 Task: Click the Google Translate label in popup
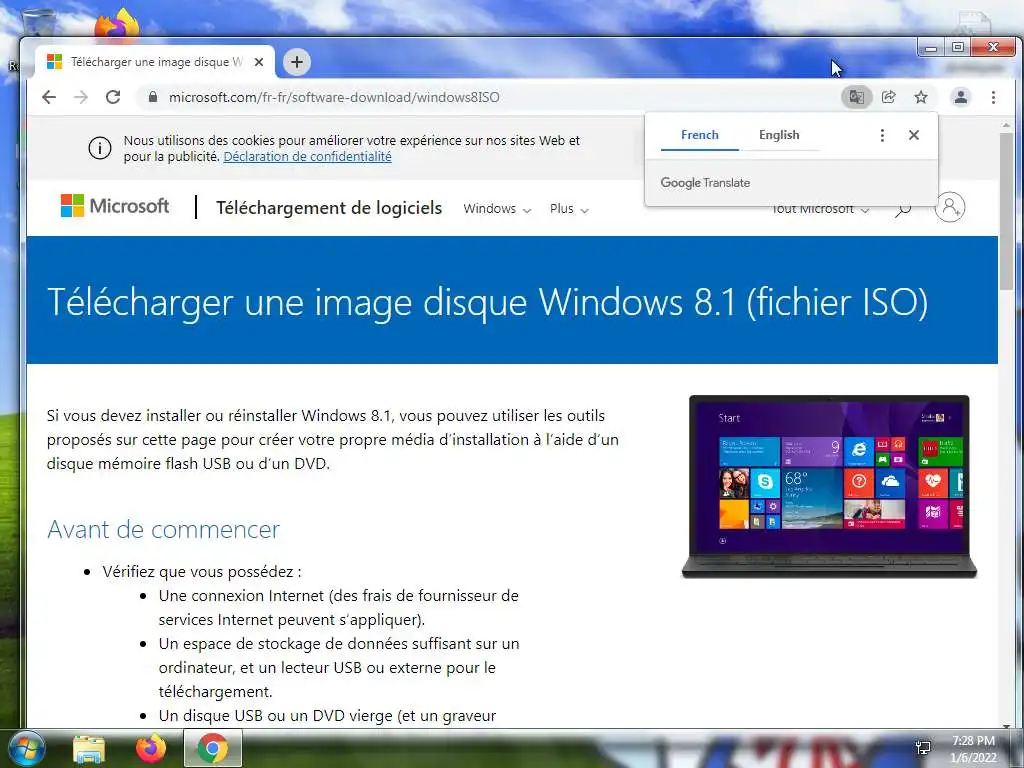coord(705,183)
